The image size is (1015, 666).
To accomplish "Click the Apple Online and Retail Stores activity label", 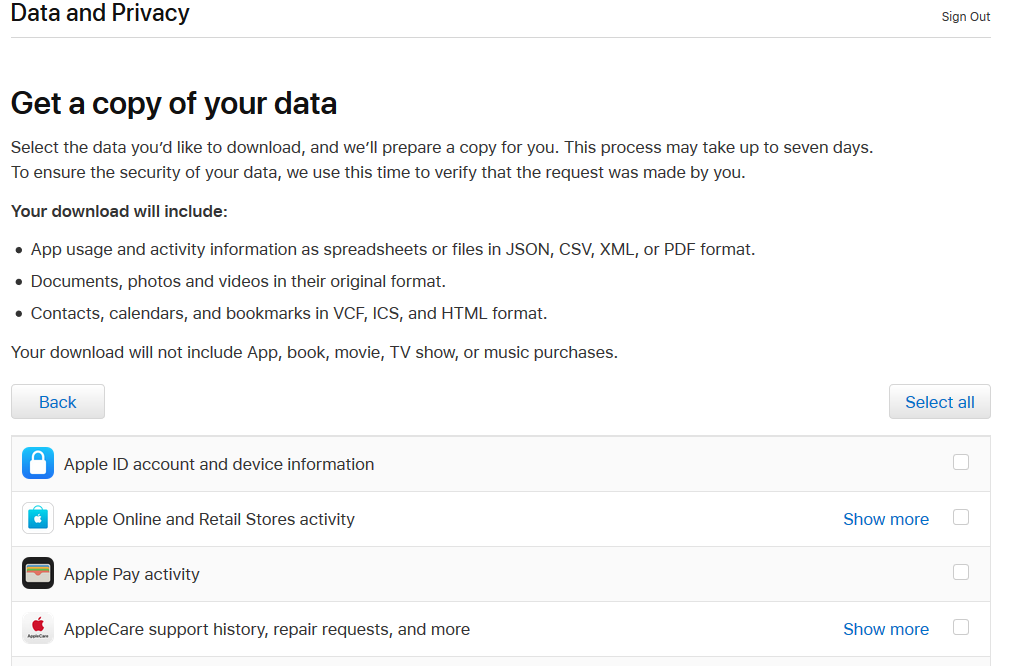I will click(209, 519).
